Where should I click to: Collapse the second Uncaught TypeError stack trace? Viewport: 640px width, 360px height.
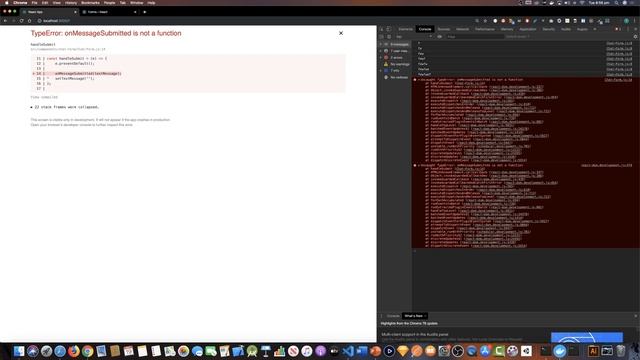tap(419, 165)
